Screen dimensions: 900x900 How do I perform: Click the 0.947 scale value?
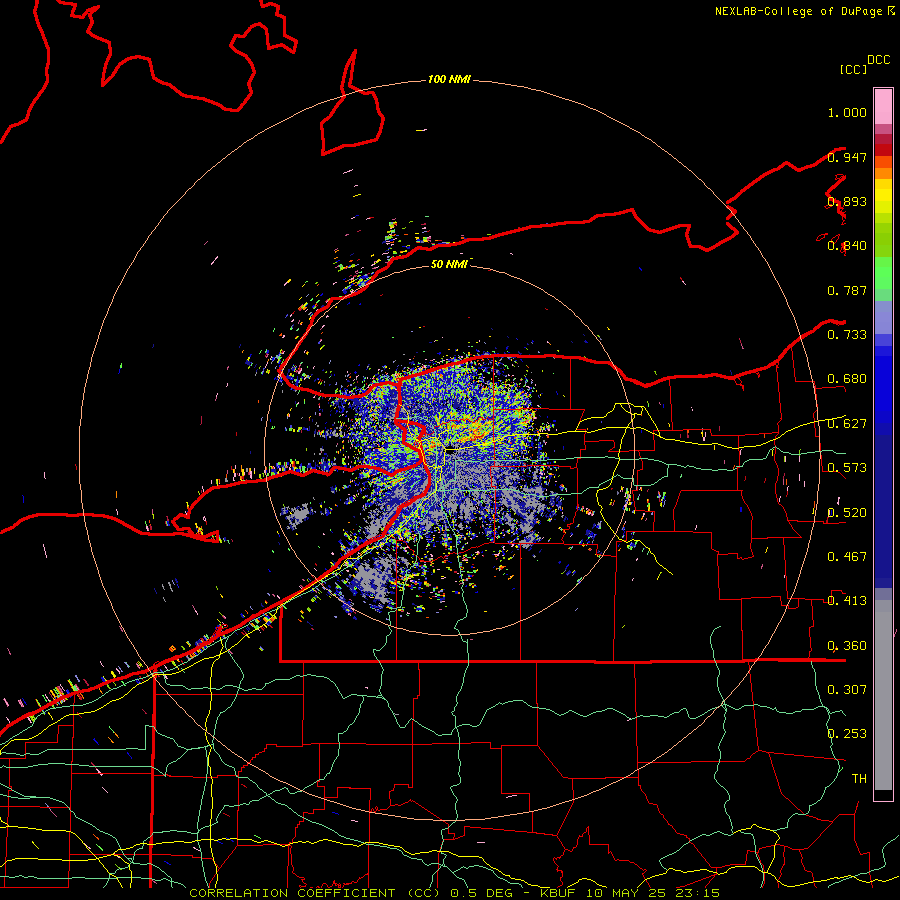tap(847, 157)
